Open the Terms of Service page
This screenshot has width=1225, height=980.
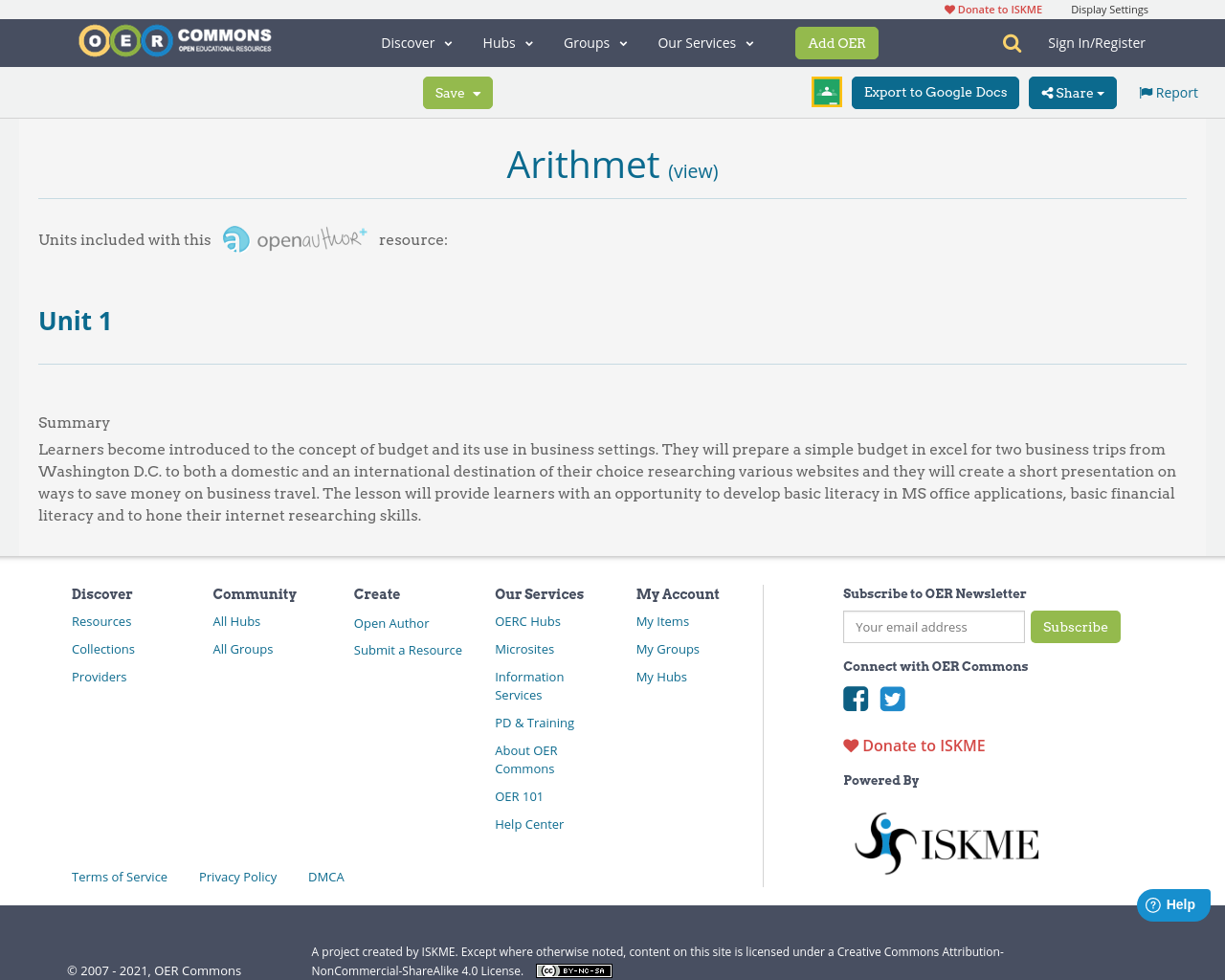click(x=119, y=876)
